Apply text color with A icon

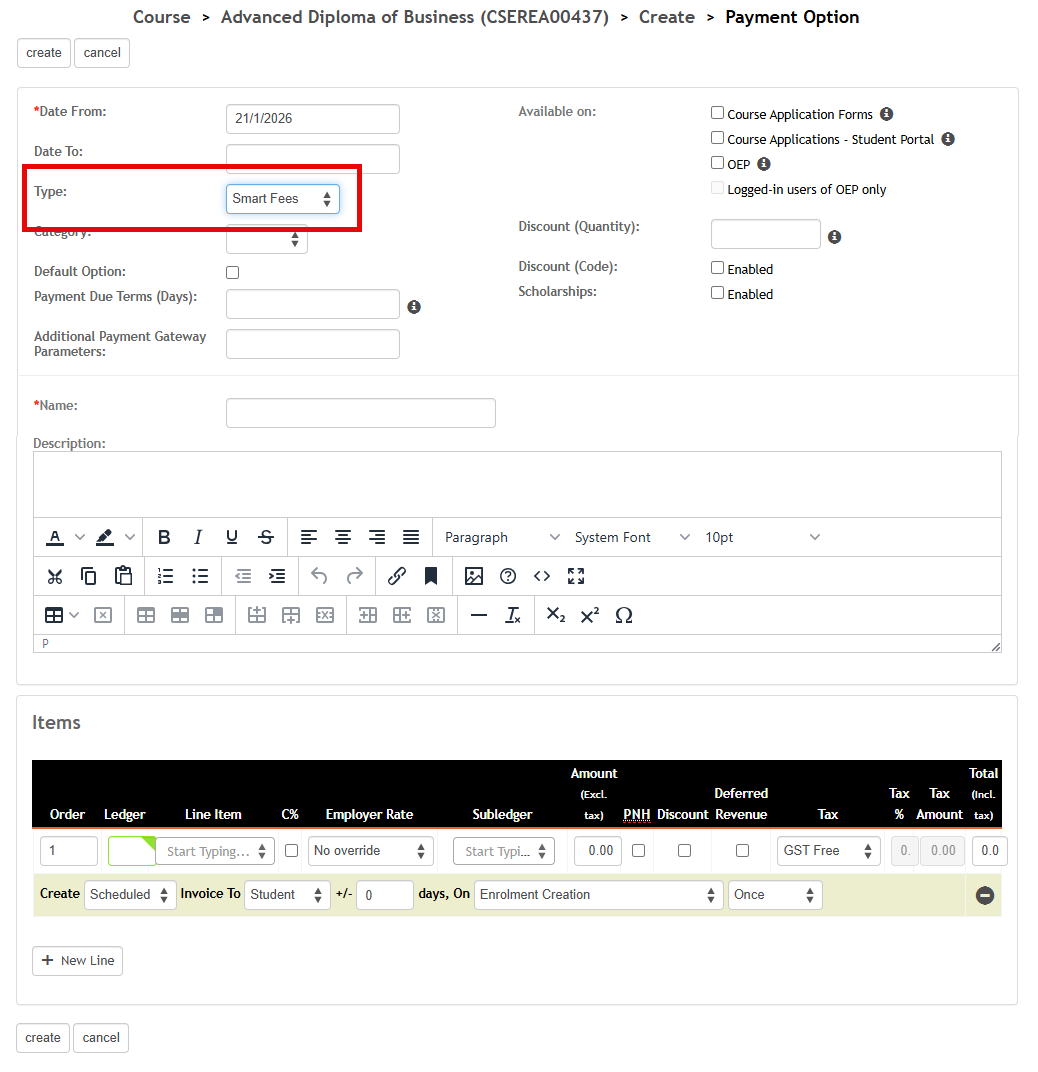coord(55,537)
